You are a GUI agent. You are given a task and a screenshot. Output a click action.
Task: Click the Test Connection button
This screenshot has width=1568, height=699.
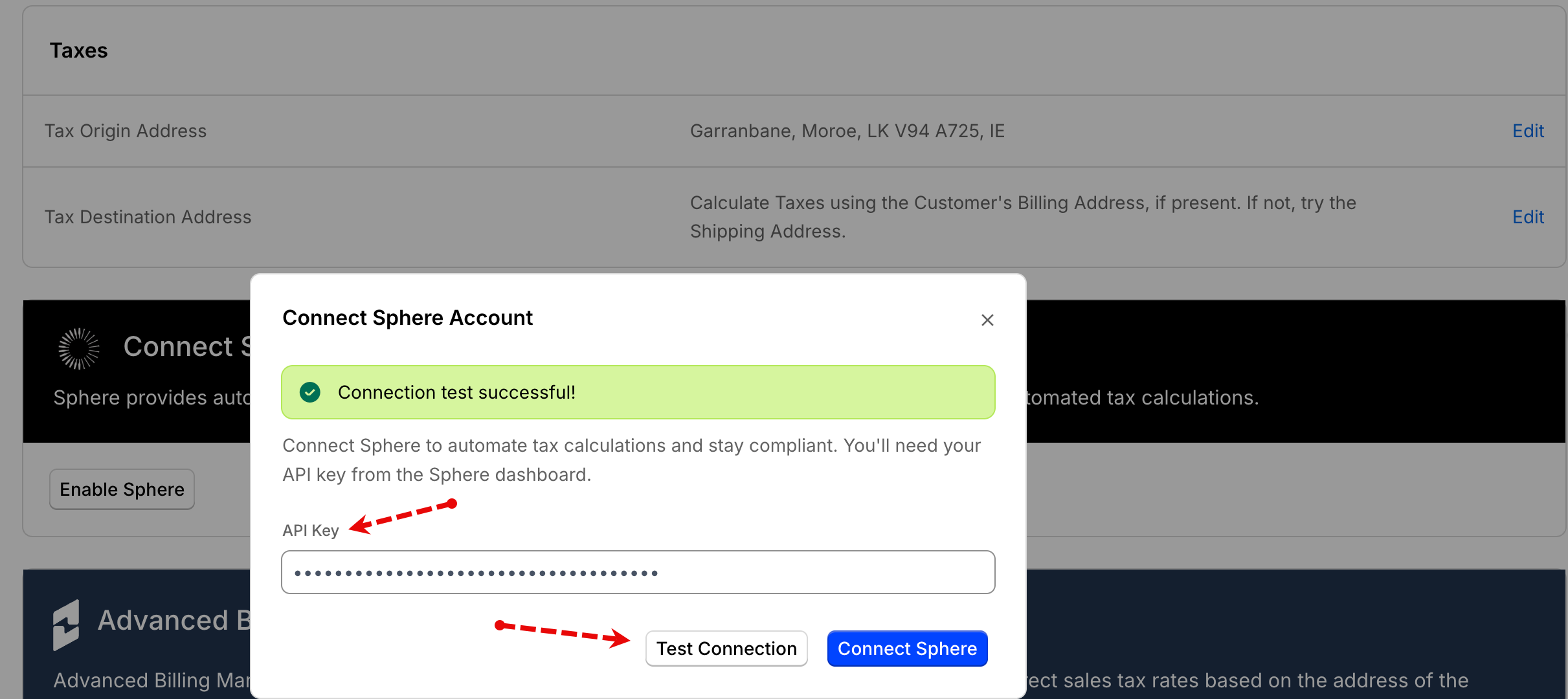pos(726,649)
